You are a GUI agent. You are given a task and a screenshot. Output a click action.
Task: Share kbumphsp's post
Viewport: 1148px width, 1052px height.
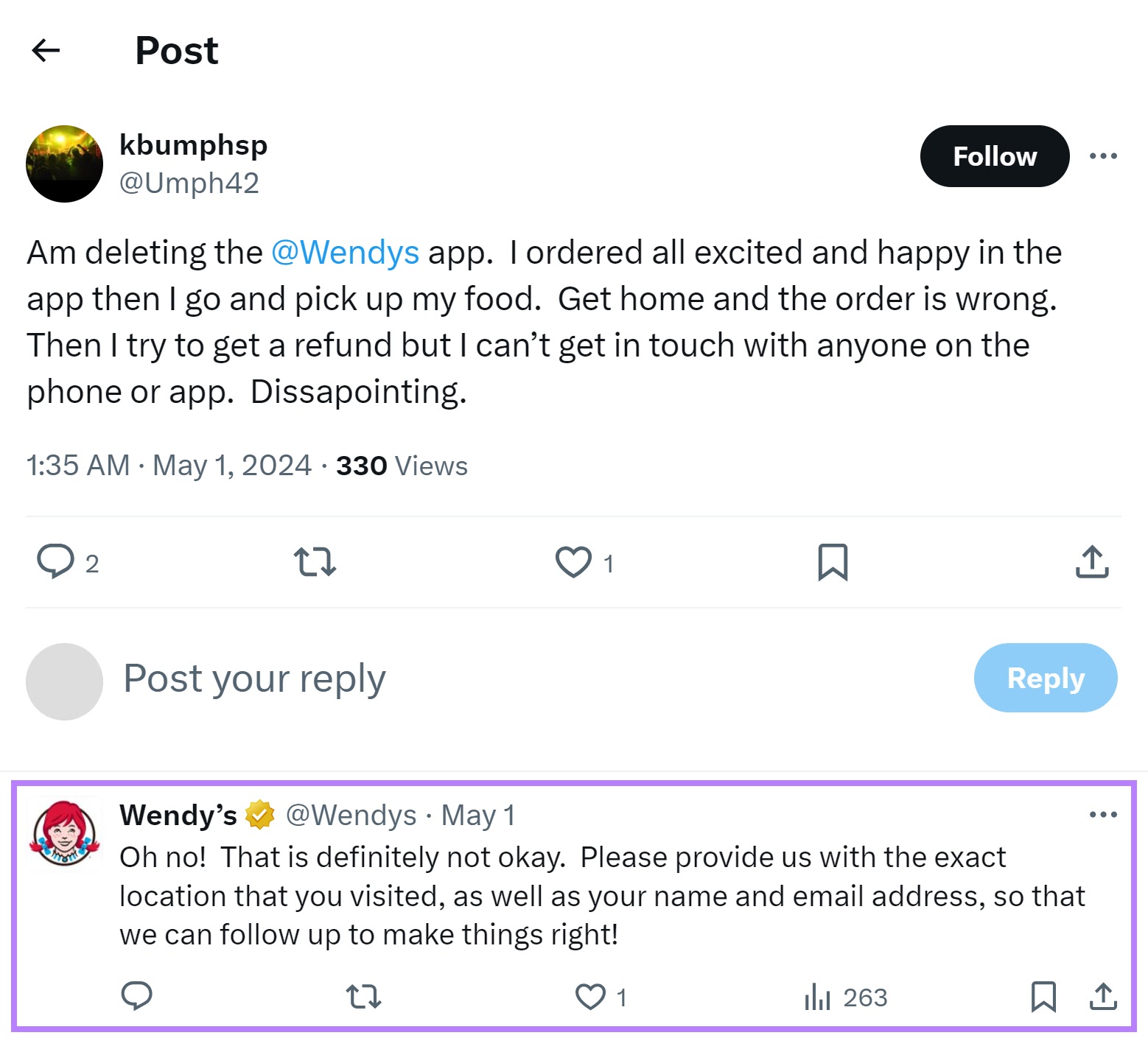(1092, 561)
